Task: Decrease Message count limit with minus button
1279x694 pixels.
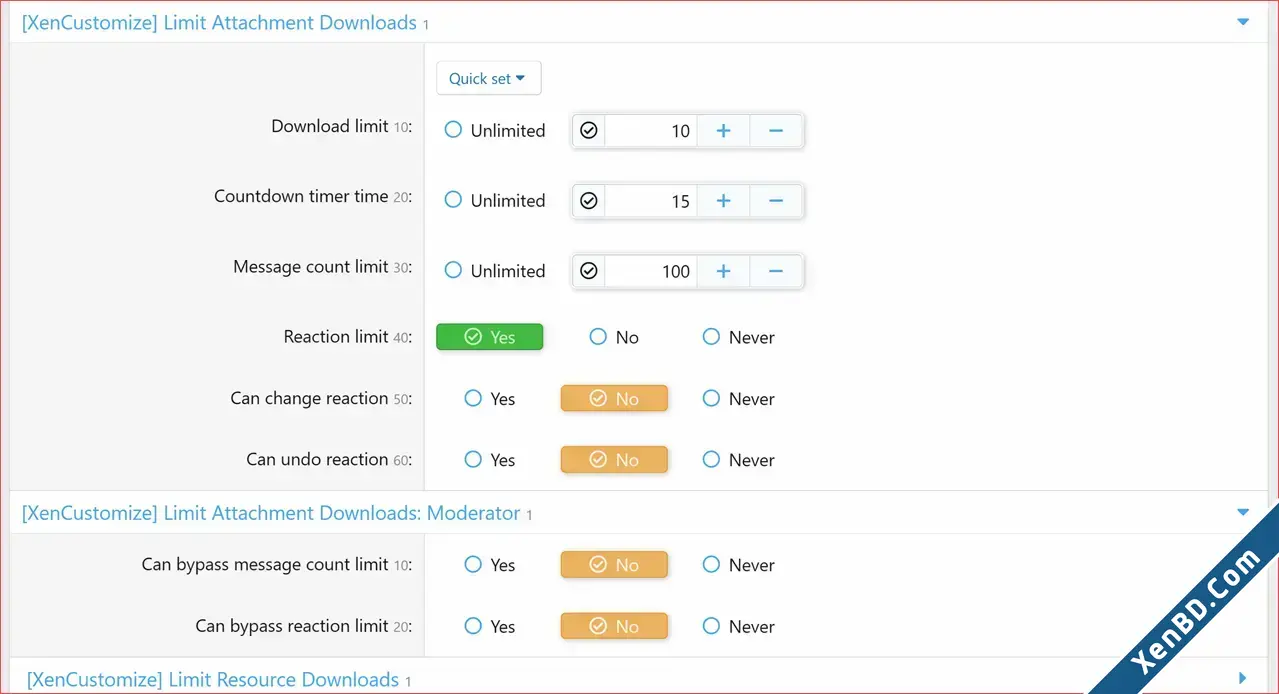Action: [x=776, y=271]
